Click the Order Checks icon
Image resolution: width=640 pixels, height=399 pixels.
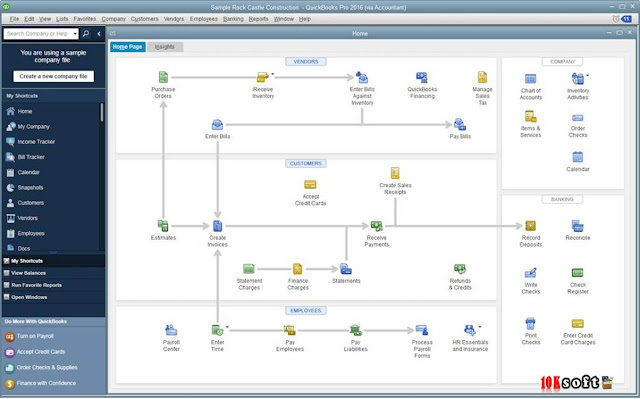pos(578,118)
